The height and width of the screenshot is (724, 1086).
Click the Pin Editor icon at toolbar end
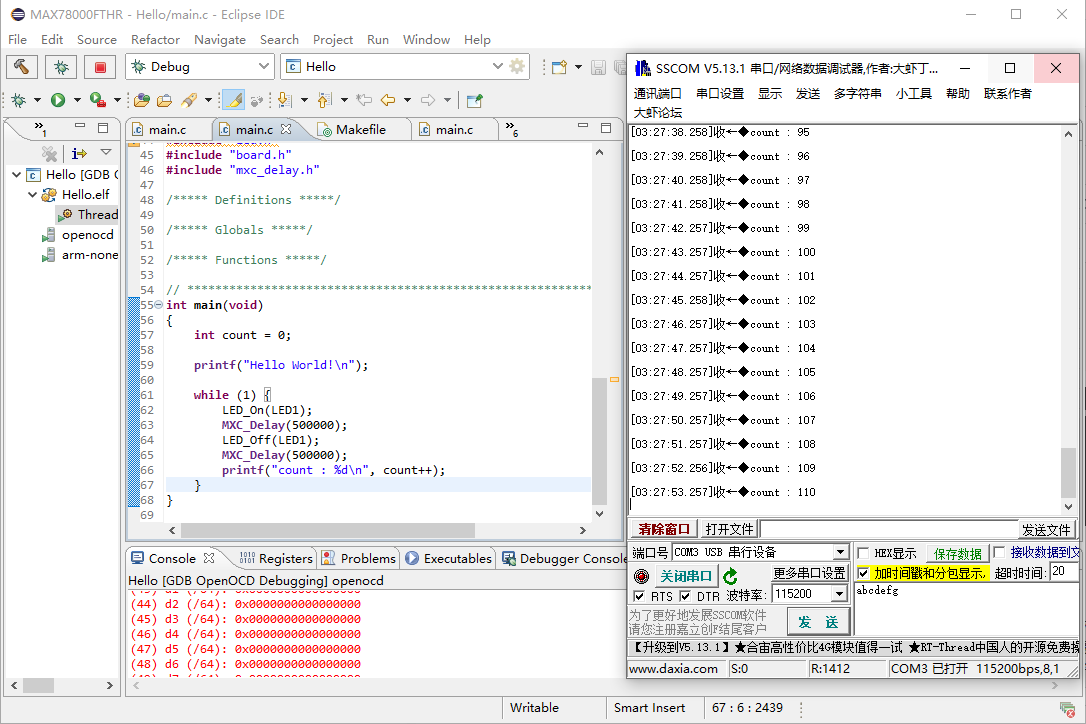474,100
